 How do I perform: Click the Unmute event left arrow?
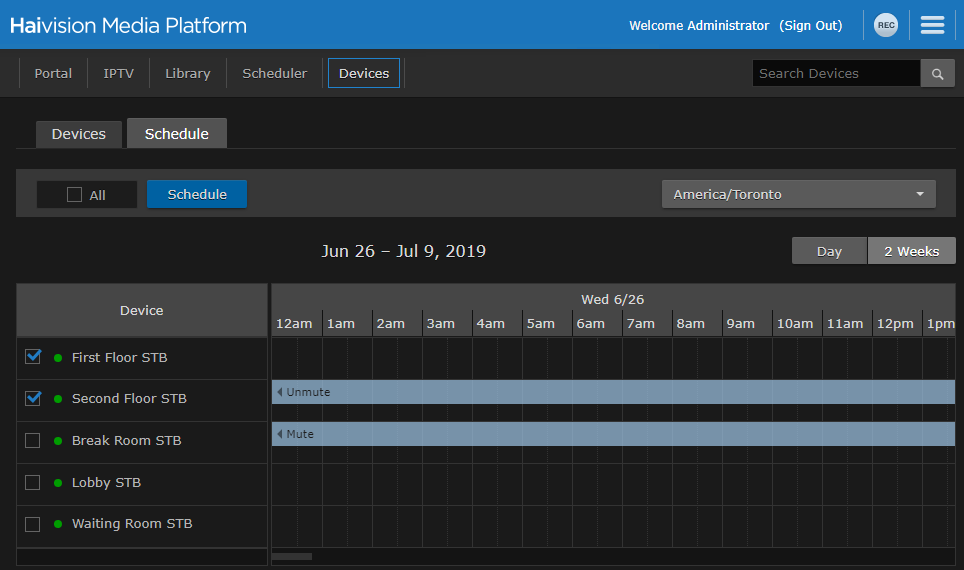point(280,392)
